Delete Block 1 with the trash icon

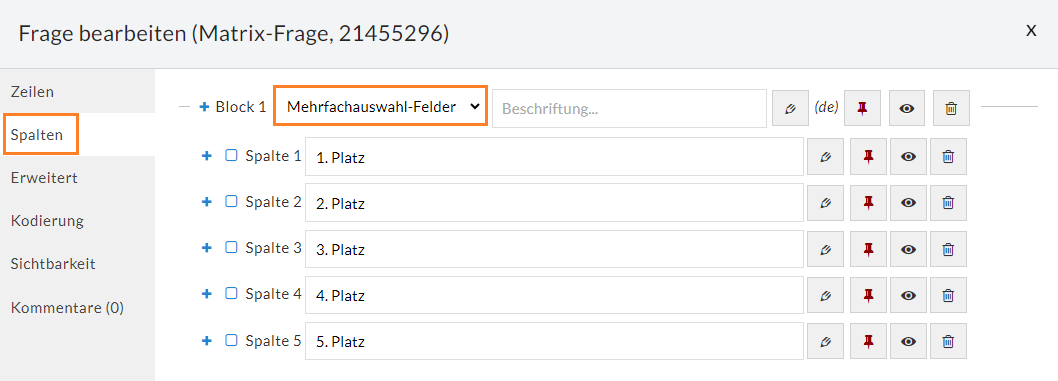(951, 108)
